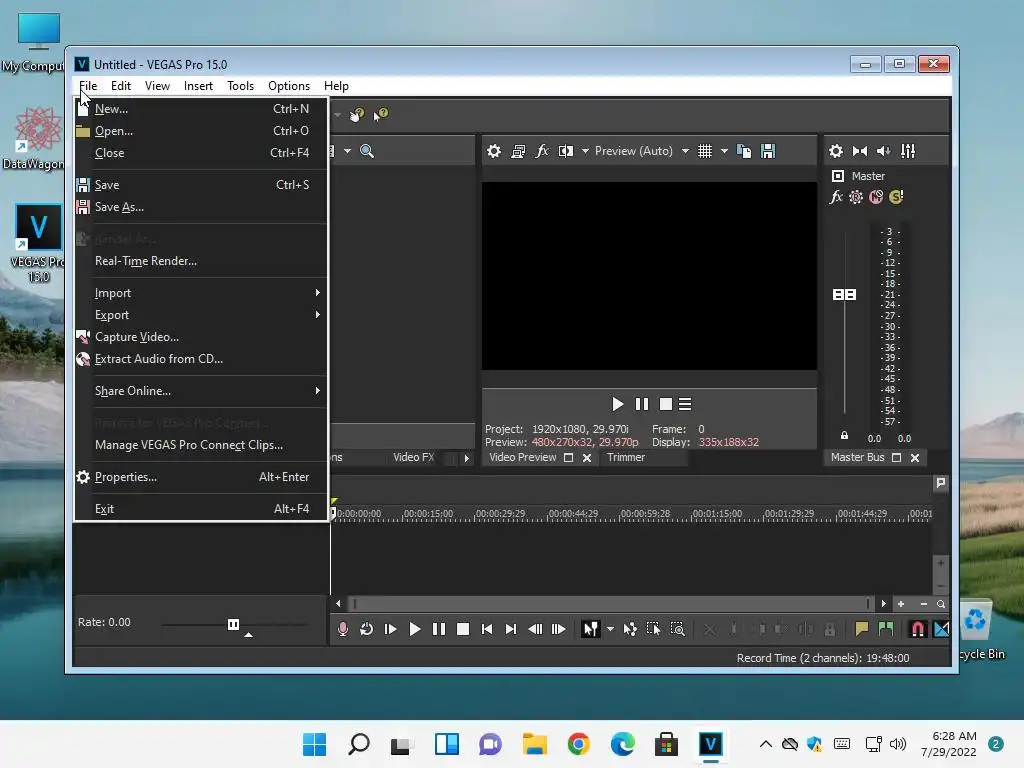Insert region with green flags icon

(886, 629)
